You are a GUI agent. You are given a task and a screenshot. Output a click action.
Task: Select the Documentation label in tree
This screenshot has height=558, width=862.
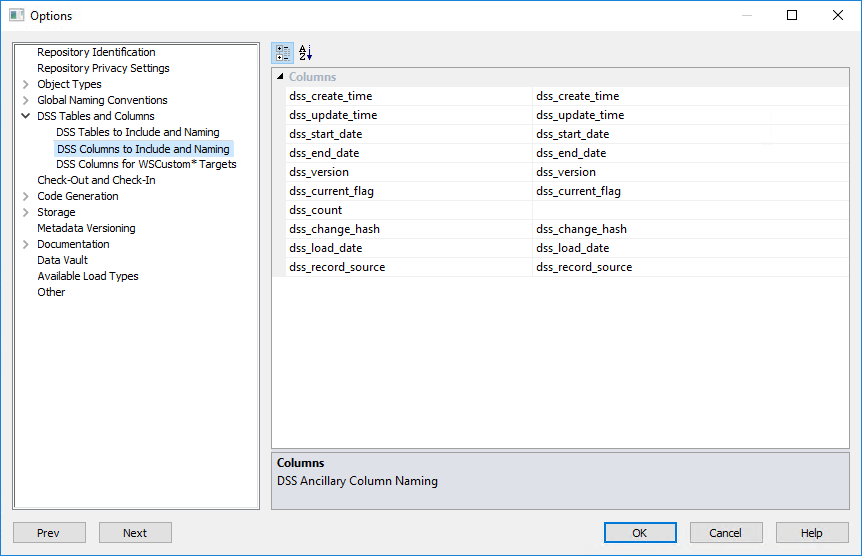[x=73, y=244]
